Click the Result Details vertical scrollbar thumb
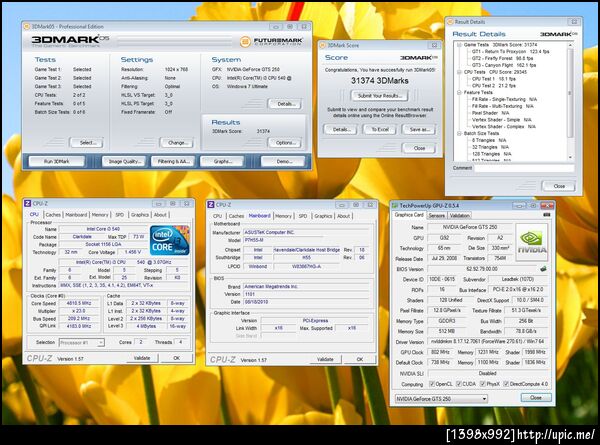Screen dimensions: 600x445 (570, 93)
